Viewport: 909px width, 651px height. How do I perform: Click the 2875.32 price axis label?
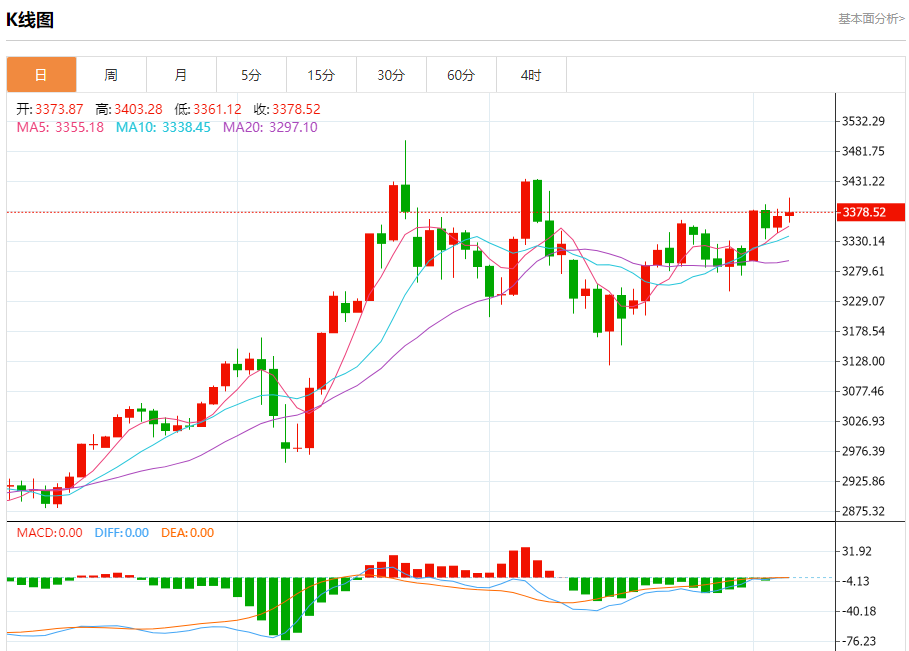863,511
